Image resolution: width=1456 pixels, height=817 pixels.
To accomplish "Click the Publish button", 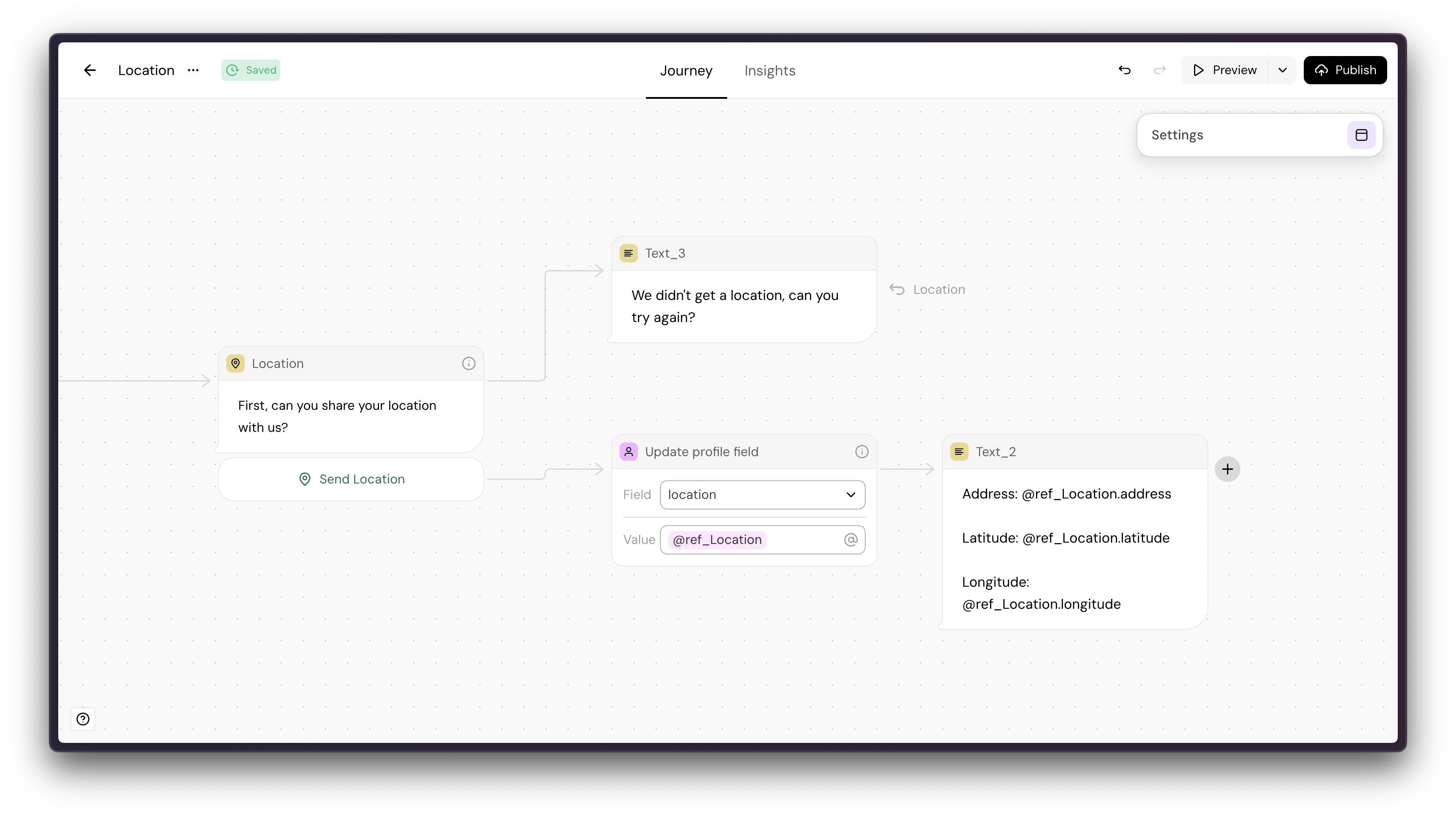I will click(x=1345, y=70).
